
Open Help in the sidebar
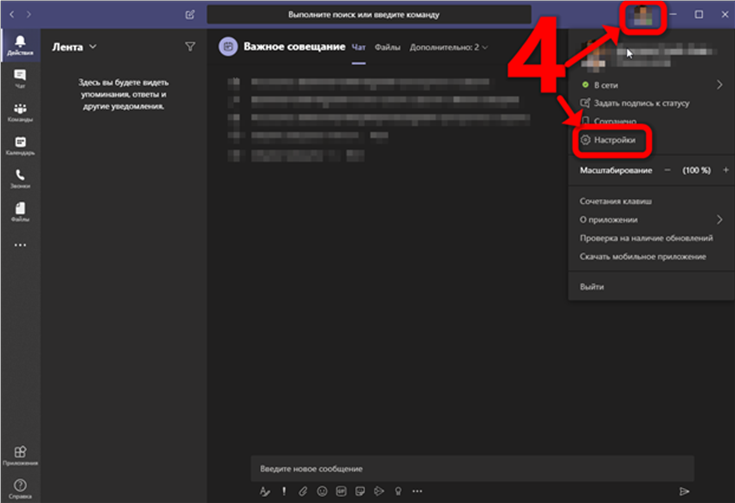tap(20, 488)
